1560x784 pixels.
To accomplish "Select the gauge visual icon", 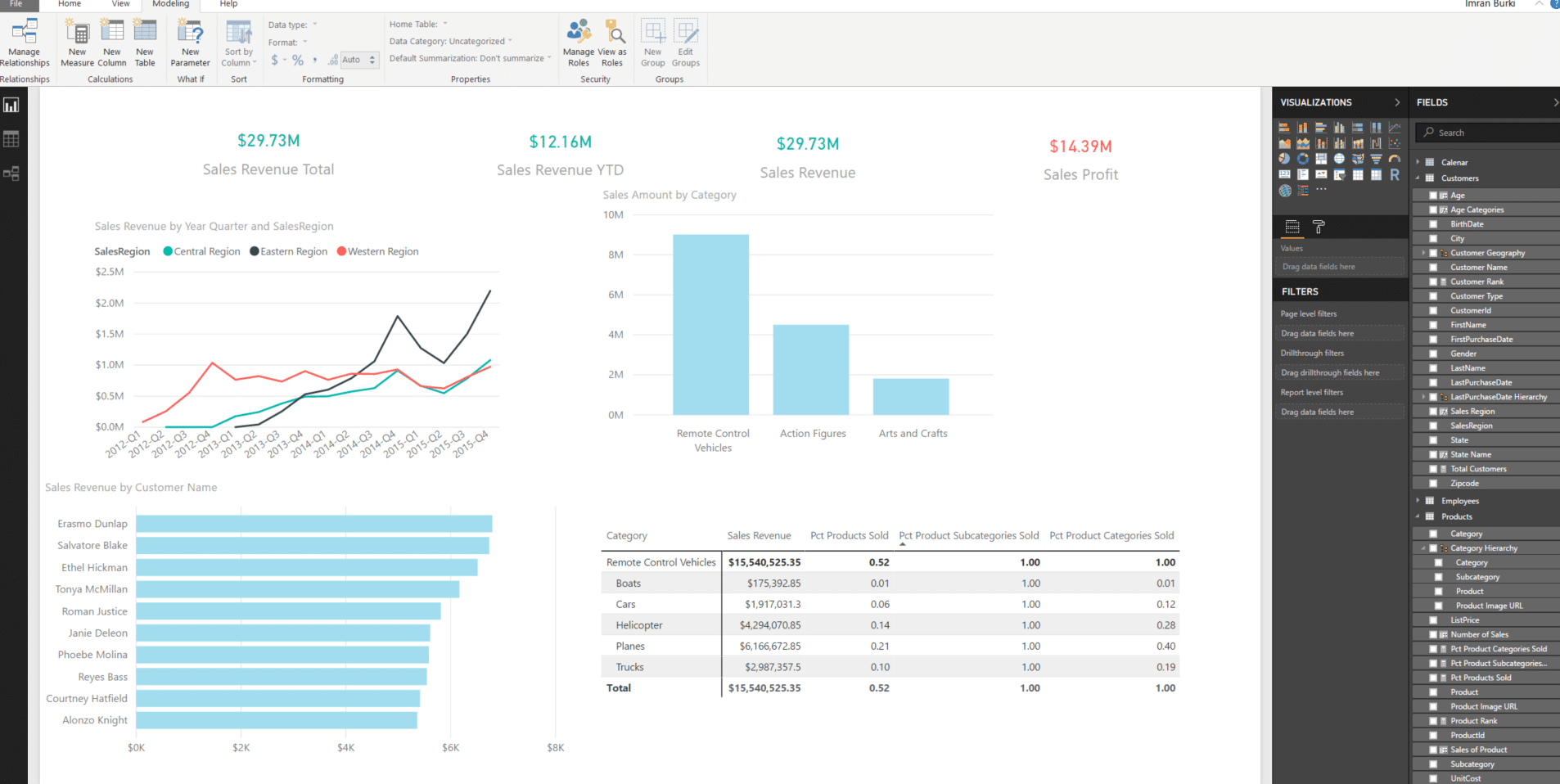I will click(1395, 159).
